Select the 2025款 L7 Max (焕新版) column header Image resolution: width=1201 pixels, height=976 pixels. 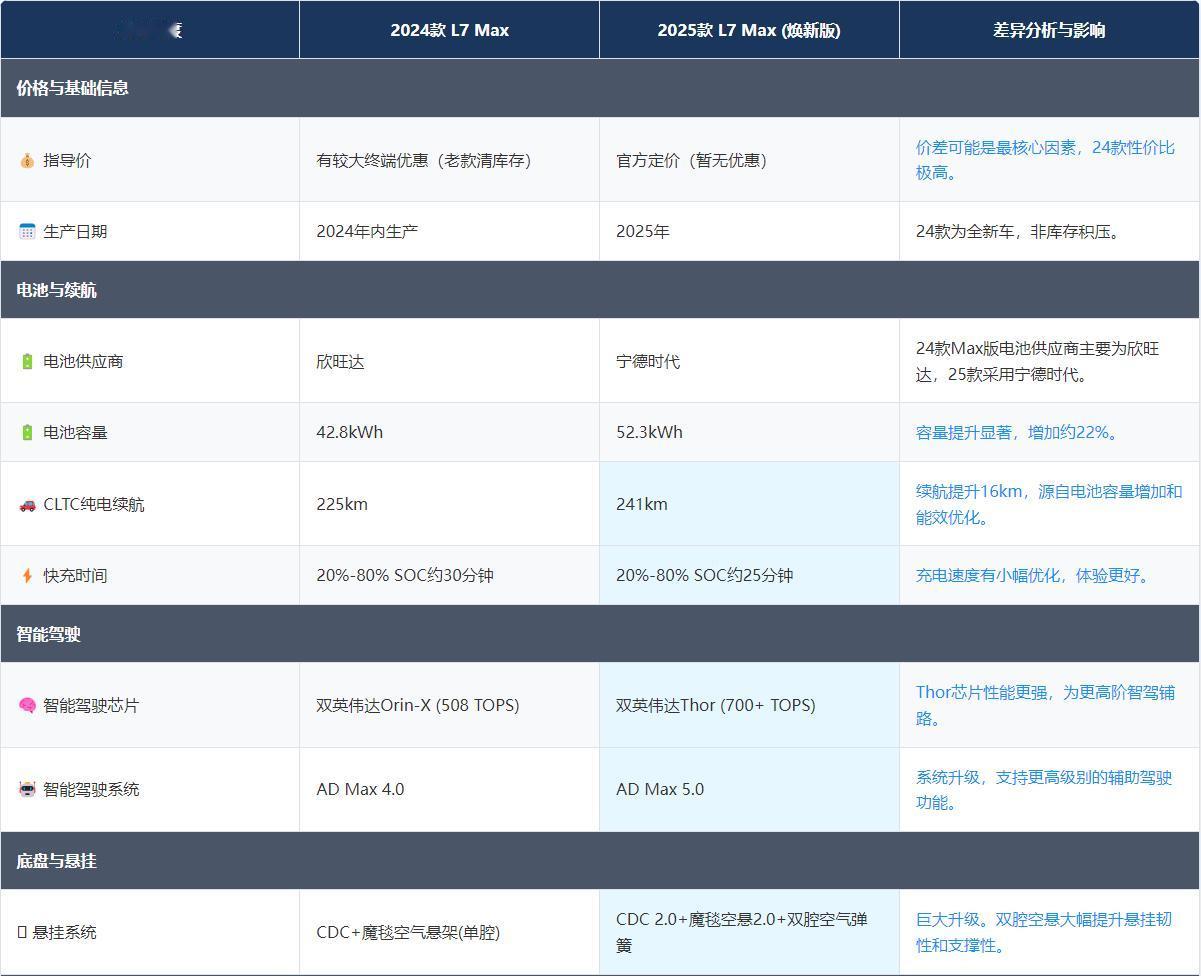click(749, 30)
